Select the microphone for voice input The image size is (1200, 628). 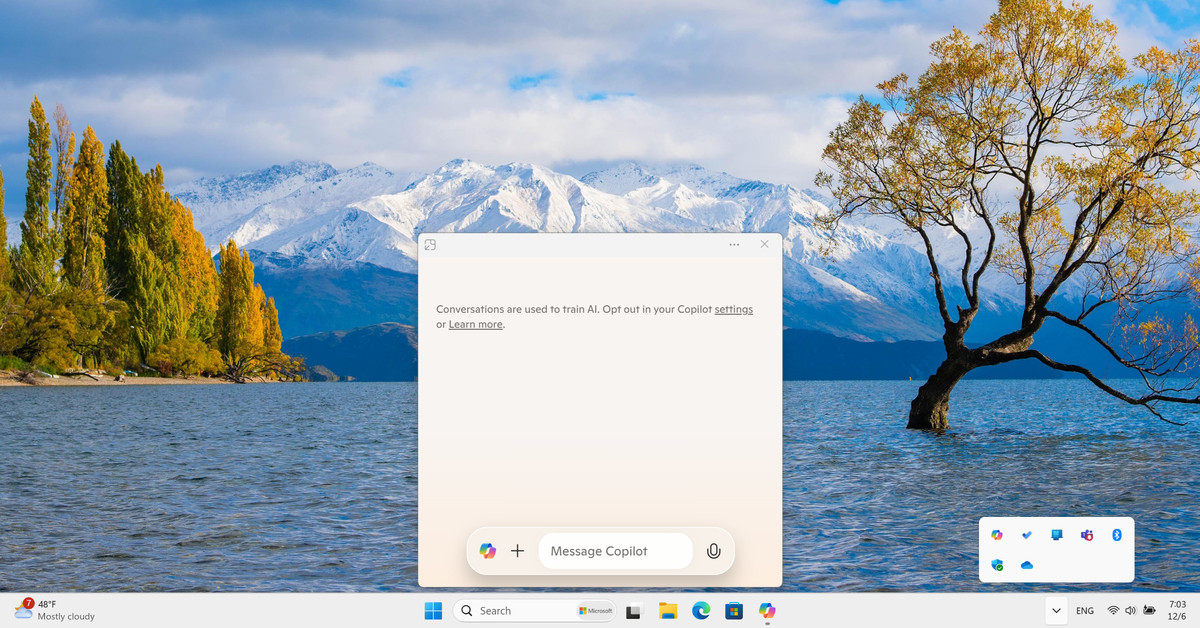(713, 550)
